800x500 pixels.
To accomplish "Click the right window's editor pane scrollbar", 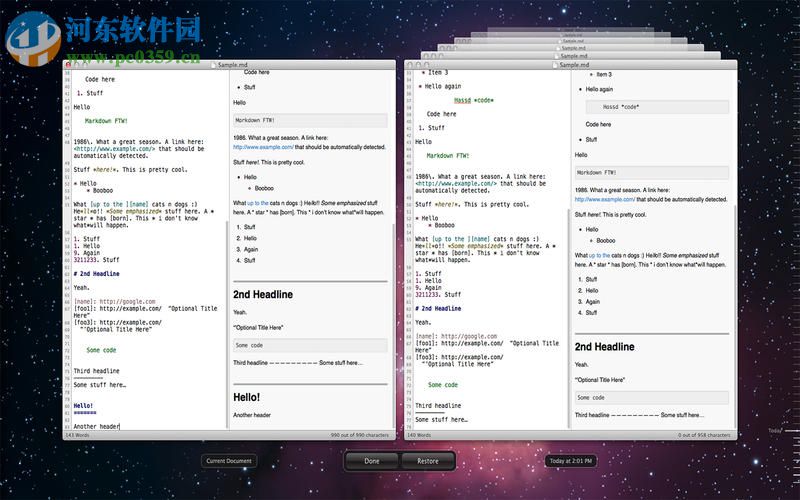I will coord(569,318).
